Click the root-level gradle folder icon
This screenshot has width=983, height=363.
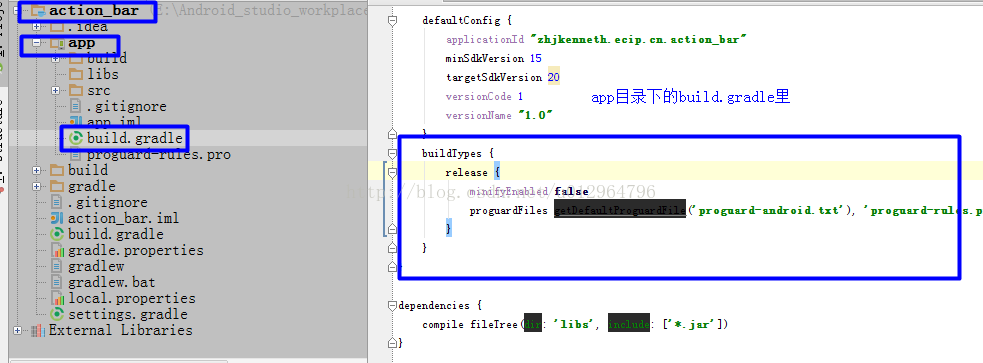[58, 187]
